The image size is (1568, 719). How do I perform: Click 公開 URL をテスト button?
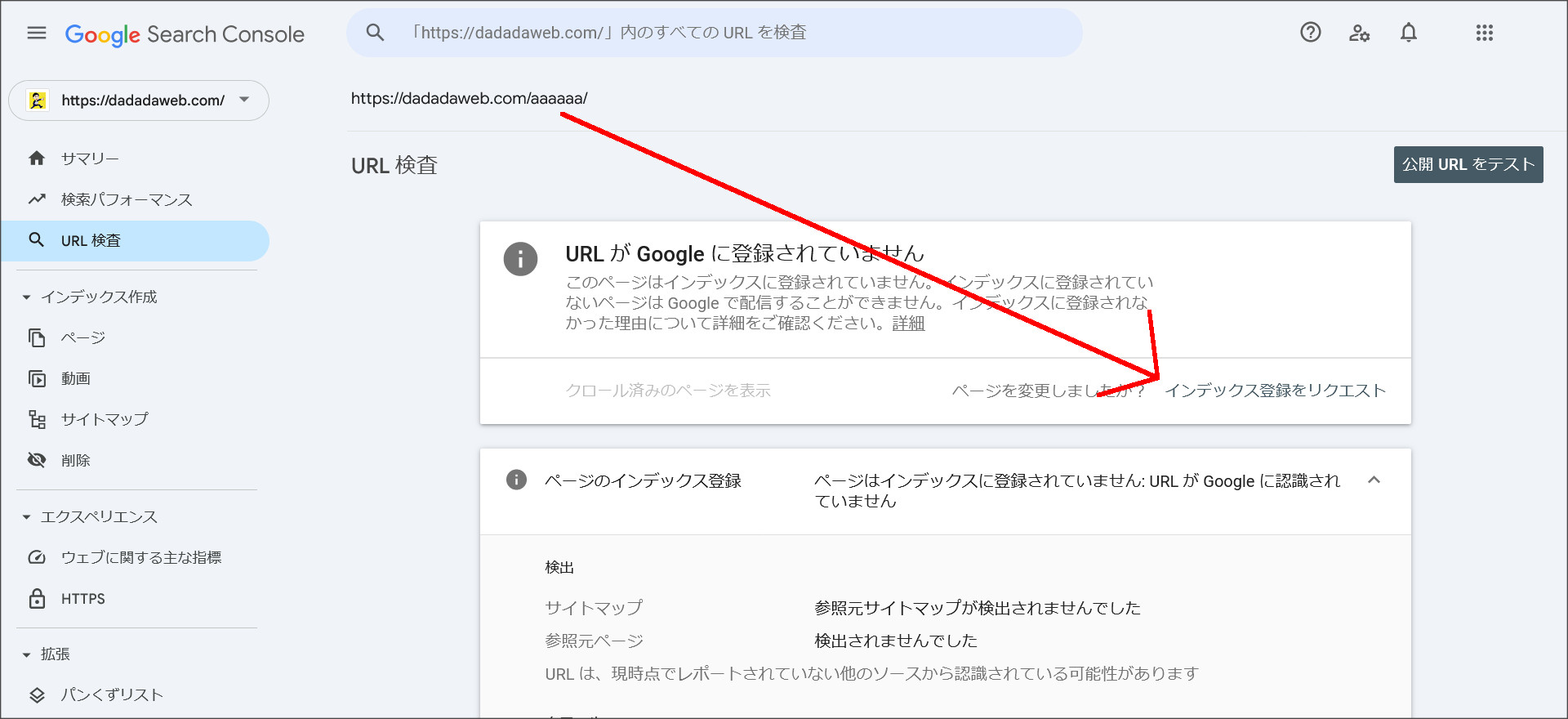1468,164
